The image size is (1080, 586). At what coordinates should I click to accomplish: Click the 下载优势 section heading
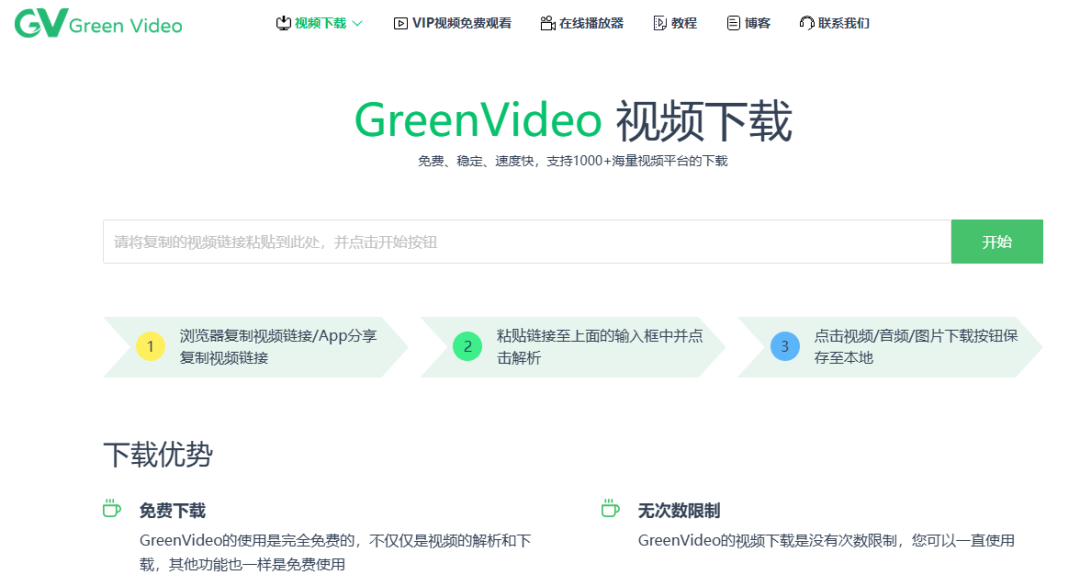click(158, 454)
